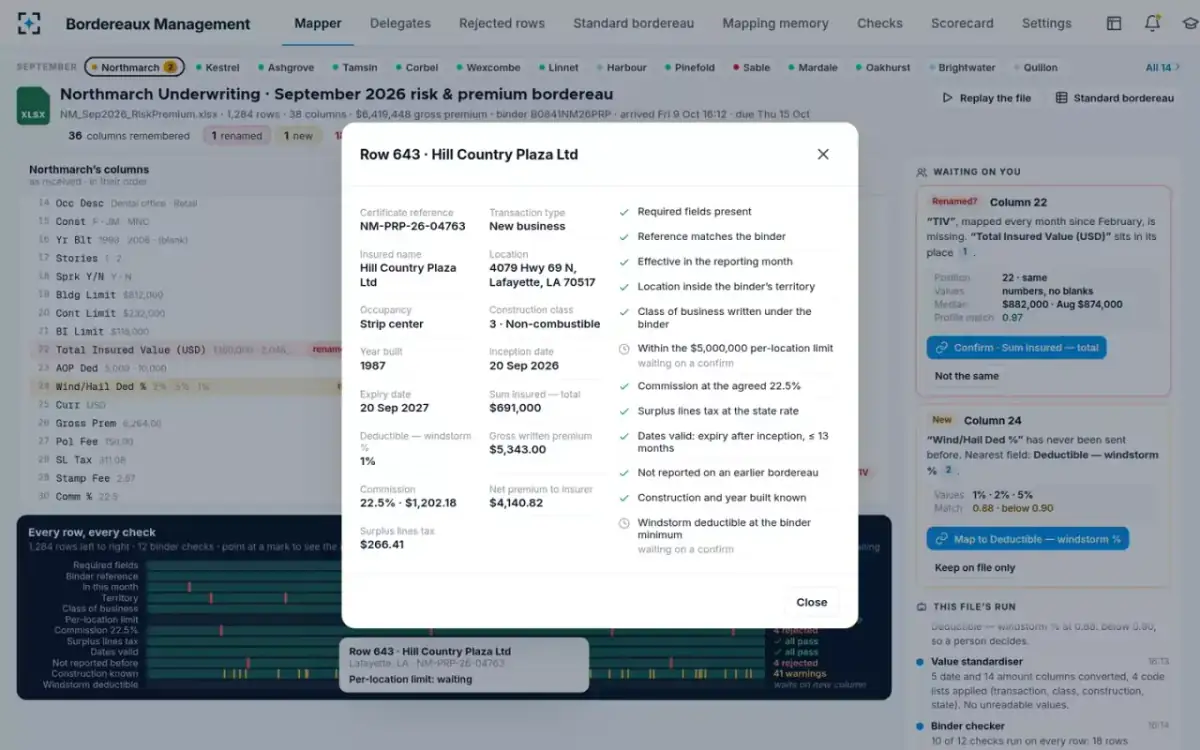Select the Bldg Limit column row
The width and height of the screenshot is (1200, 750).
(185, 295)
